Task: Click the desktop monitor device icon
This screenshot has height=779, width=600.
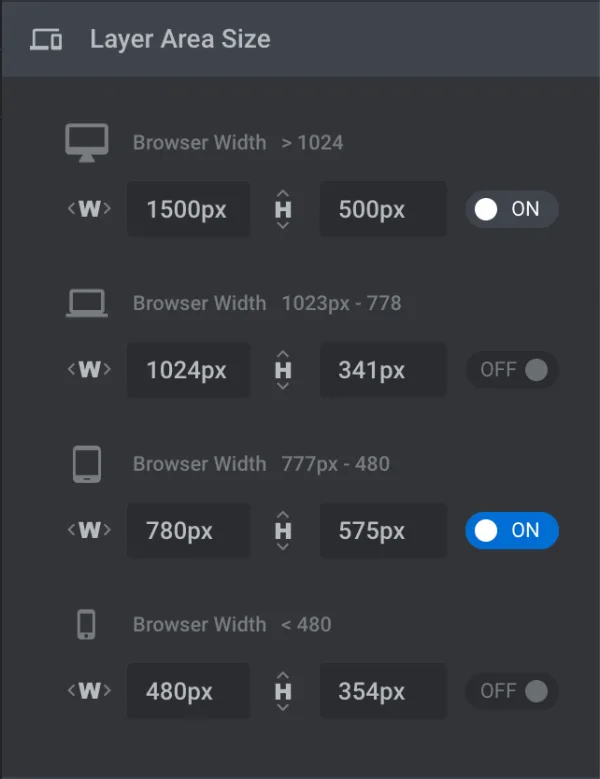Action: 86,143
